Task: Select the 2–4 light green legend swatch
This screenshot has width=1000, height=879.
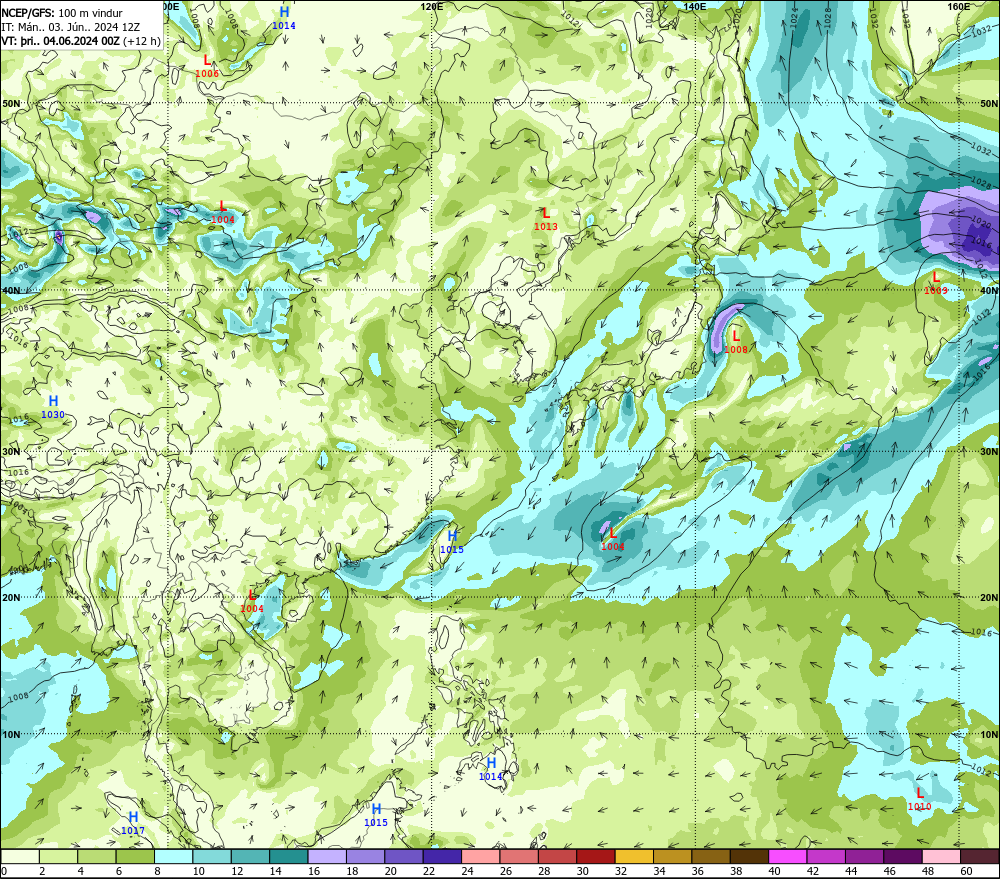Action: coord(59,856)
